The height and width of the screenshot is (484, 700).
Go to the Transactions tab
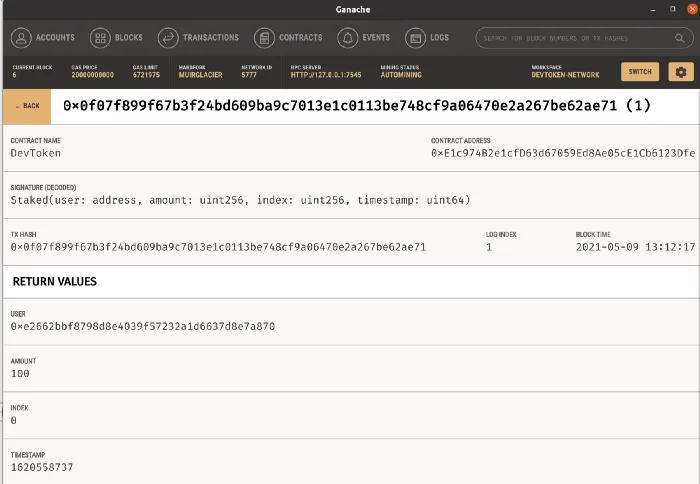point(211,38)
